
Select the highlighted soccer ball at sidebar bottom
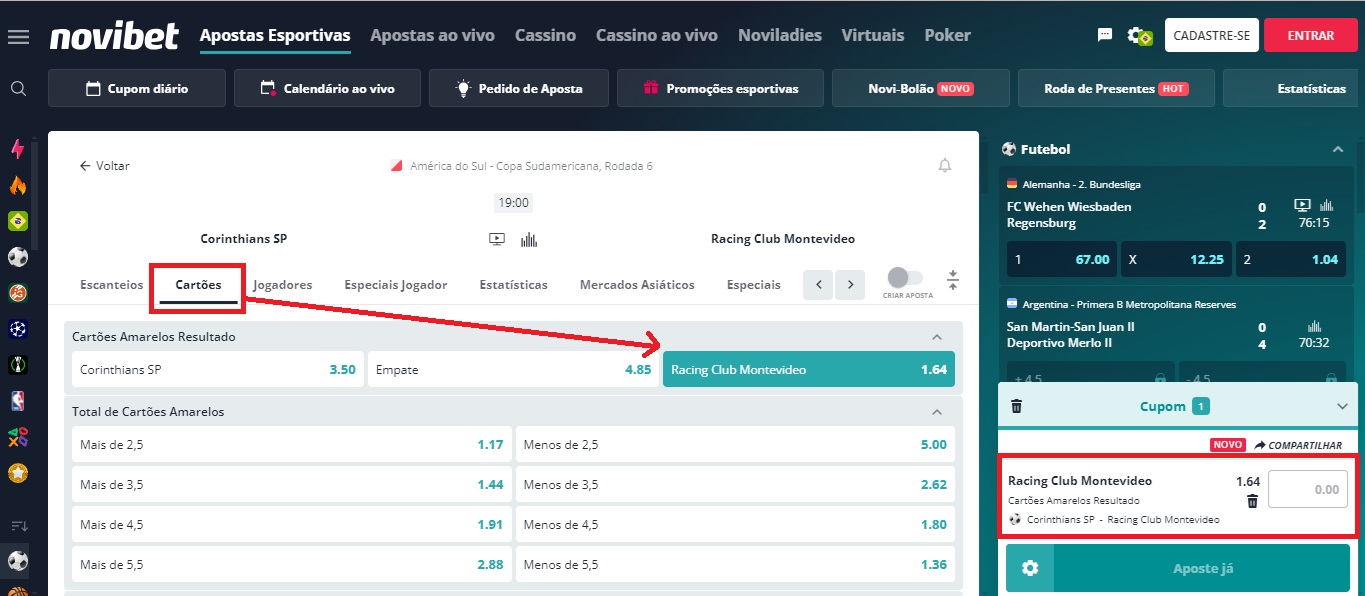click(x=18, y=561)
